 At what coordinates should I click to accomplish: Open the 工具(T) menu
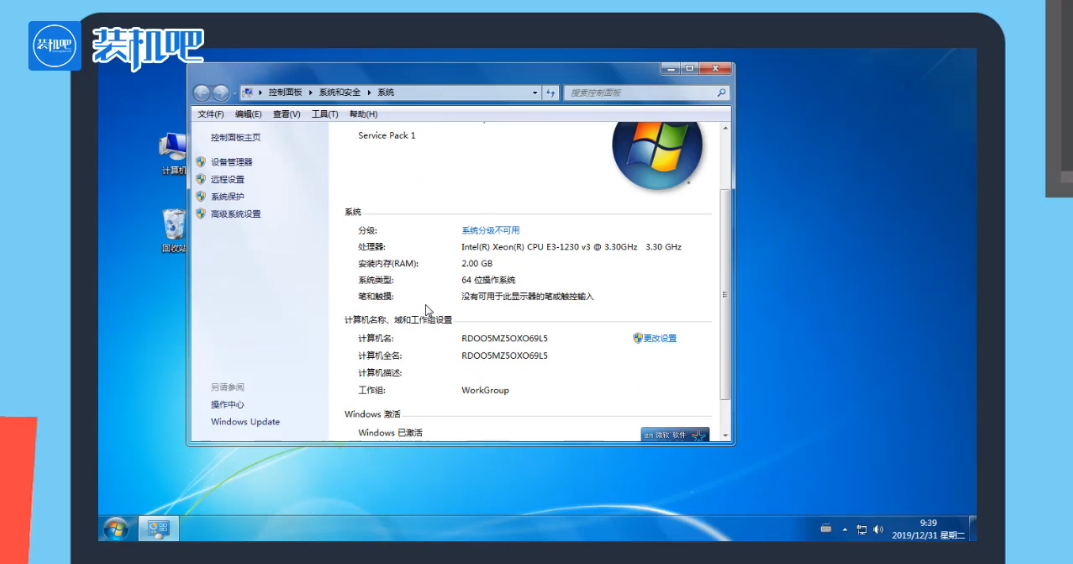(x=324, y=114)
